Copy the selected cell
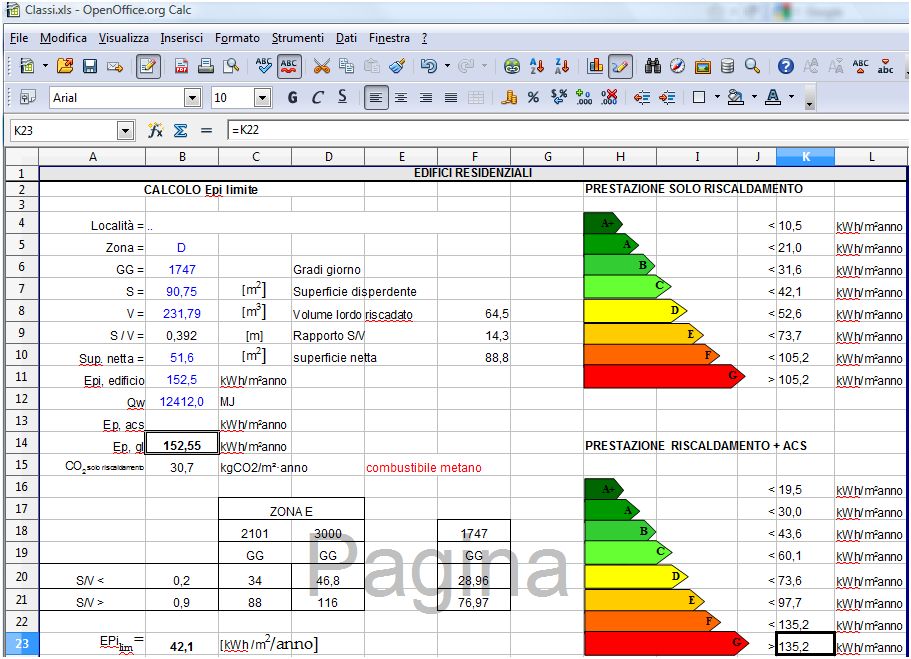Viewport: 911px width, 659px height. coord(346,66)
